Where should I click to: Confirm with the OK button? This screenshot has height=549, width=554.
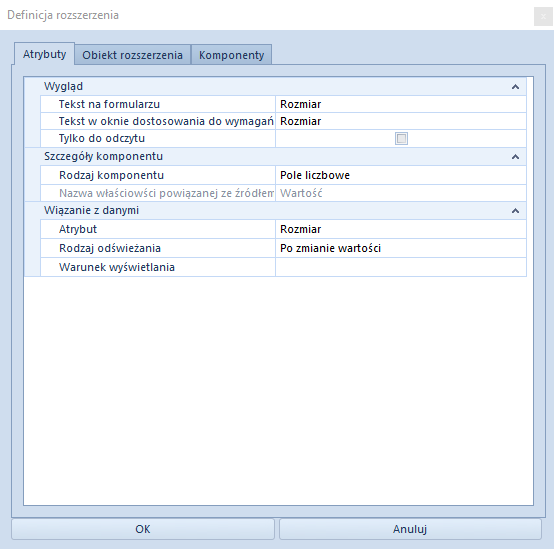pos(143,529)
